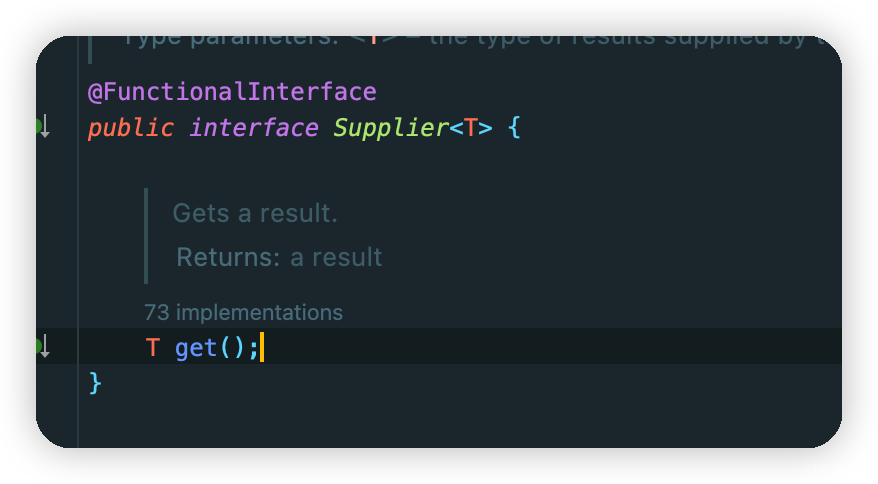878x484 pixels.
Task: Click the parentheses after get
Action: pos(232,348)
